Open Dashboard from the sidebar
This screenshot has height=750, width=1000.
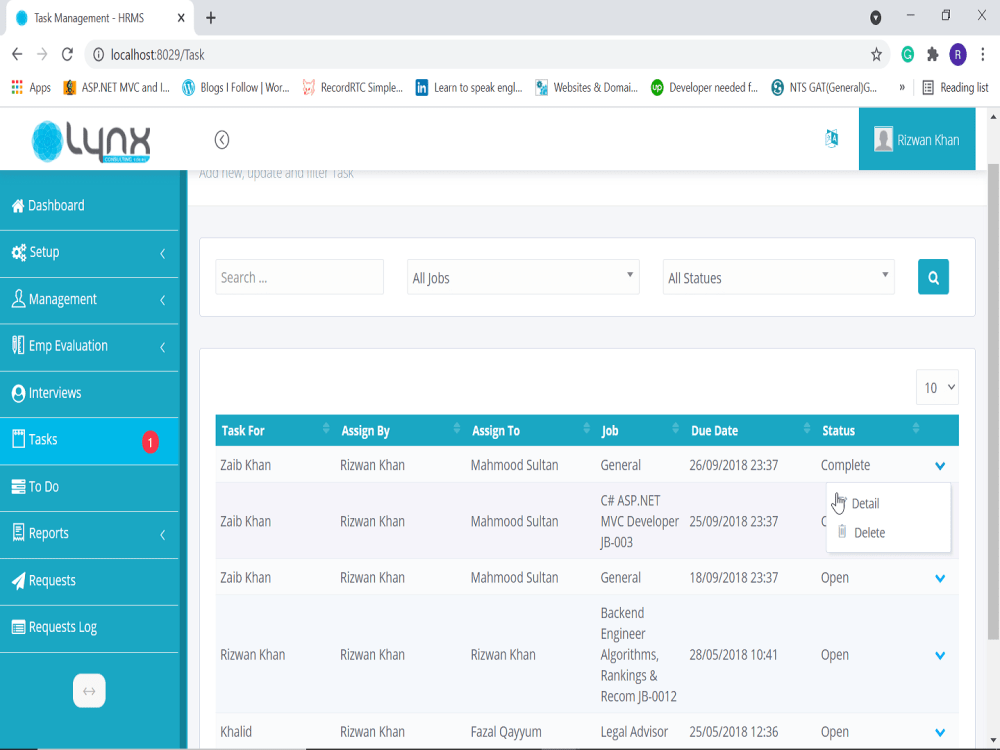coord(89,205)
